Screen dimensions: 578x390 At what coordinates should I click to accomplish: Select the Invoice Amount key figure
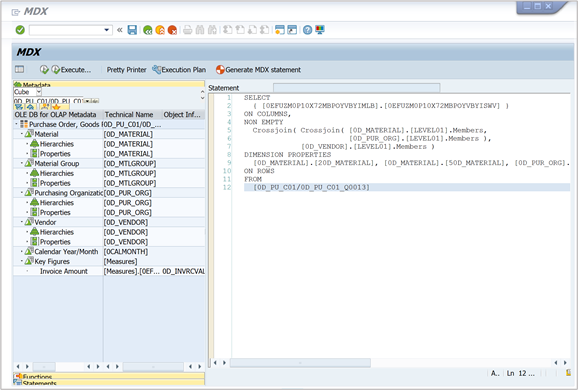(63, 271)
